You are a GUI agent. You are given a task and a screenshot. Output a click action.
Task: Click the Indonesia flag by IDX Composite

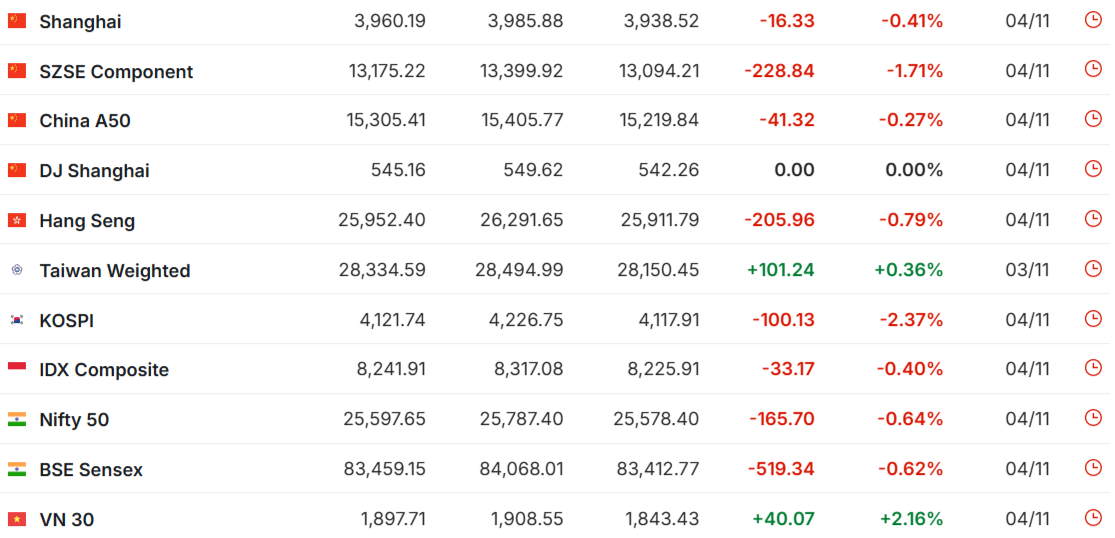17,369
